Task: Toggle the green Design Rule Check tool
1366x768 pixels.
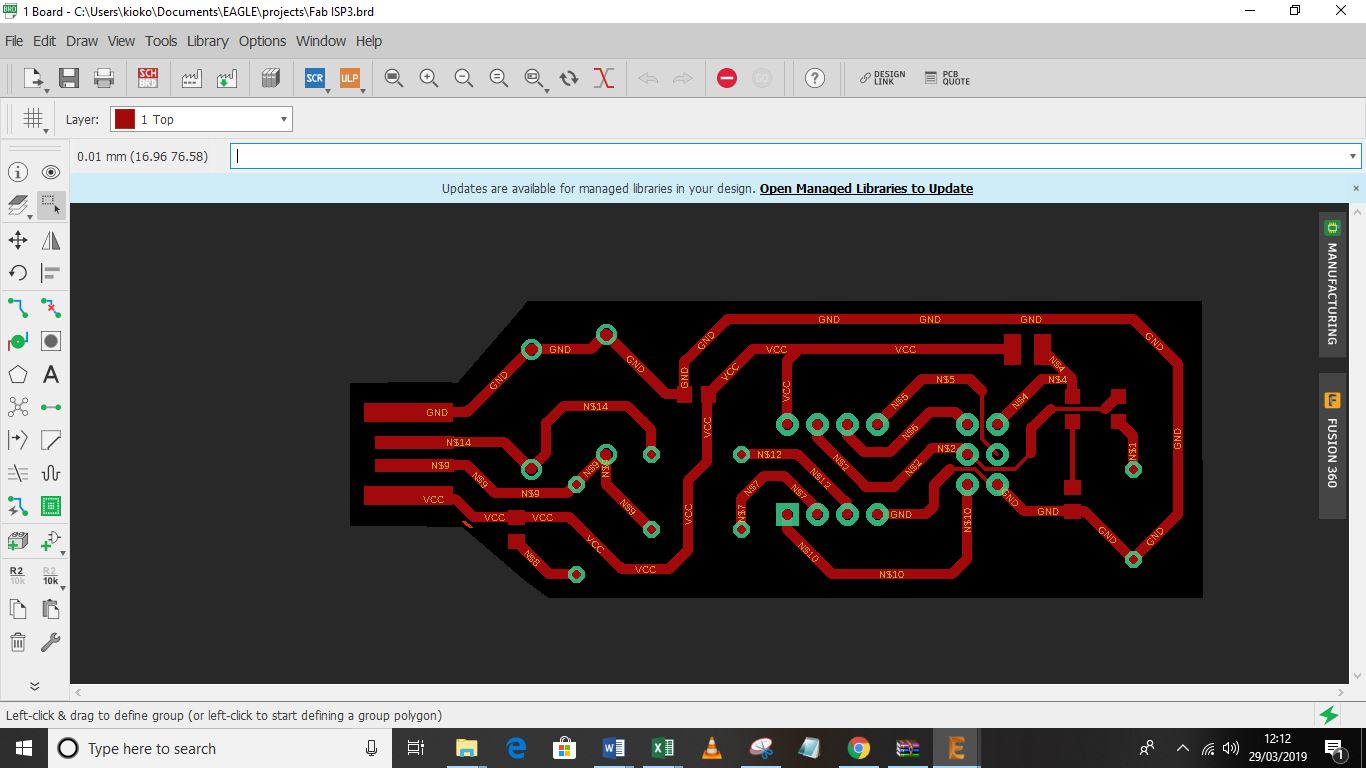Action: (x=51, y=507)
